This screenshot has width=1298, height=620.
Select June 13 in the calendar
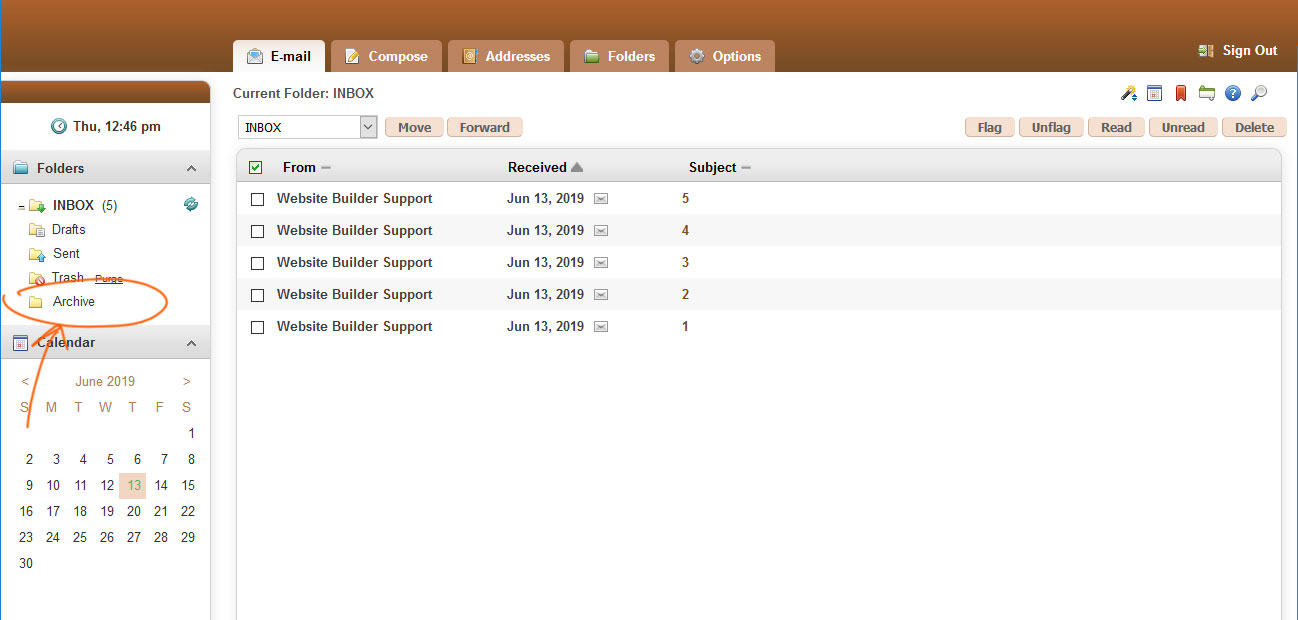133,486
